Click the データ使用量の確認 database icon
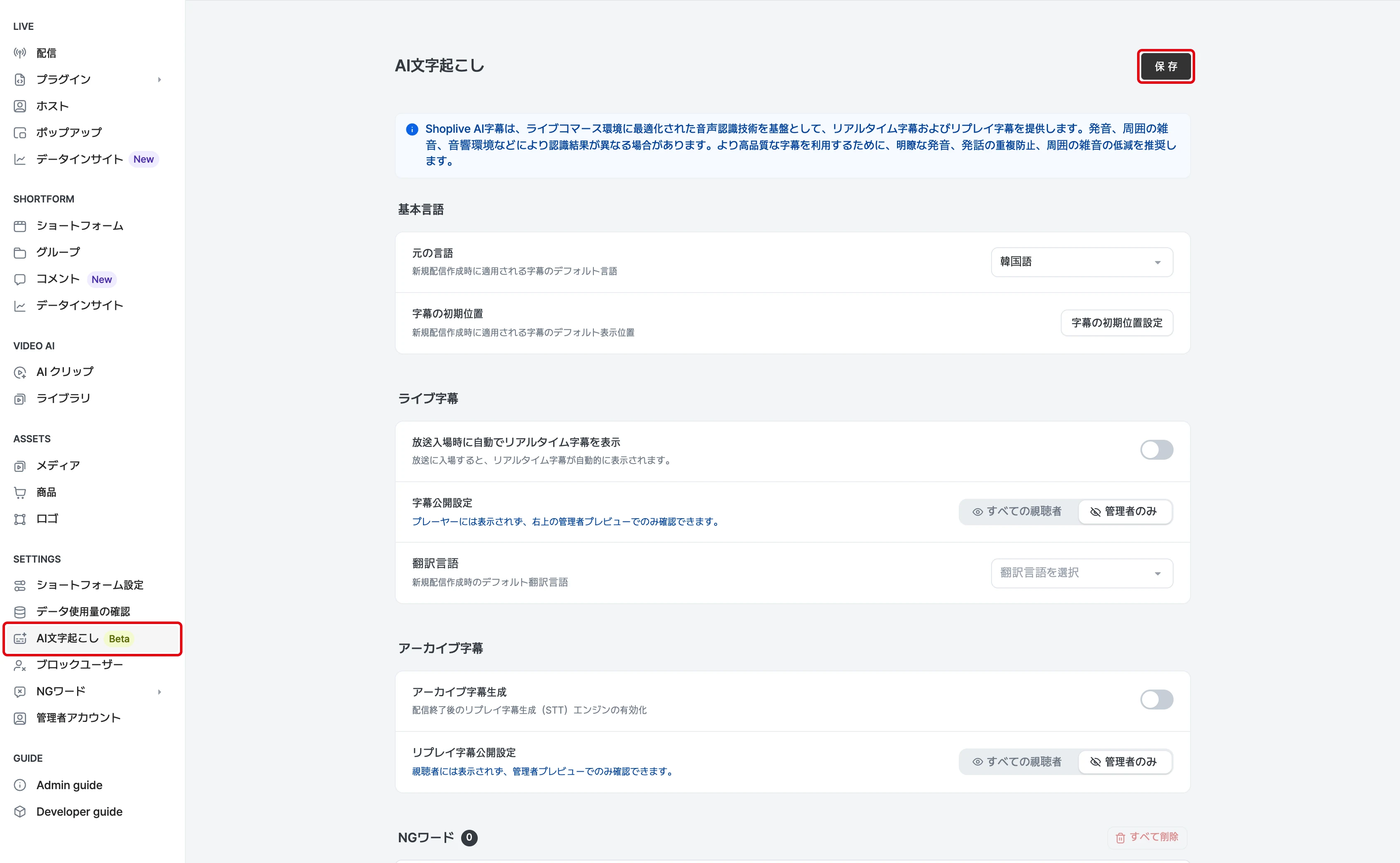 pos(20,612)
